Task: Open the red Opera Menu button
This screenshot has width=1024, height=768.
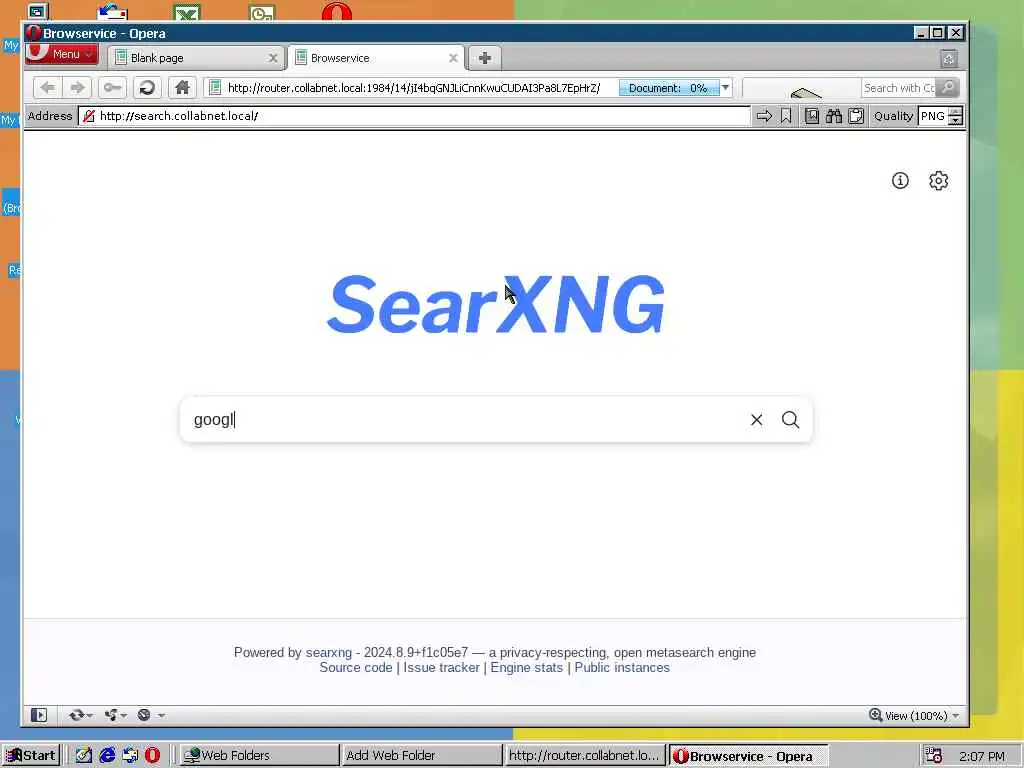Action: click(61, 54)
